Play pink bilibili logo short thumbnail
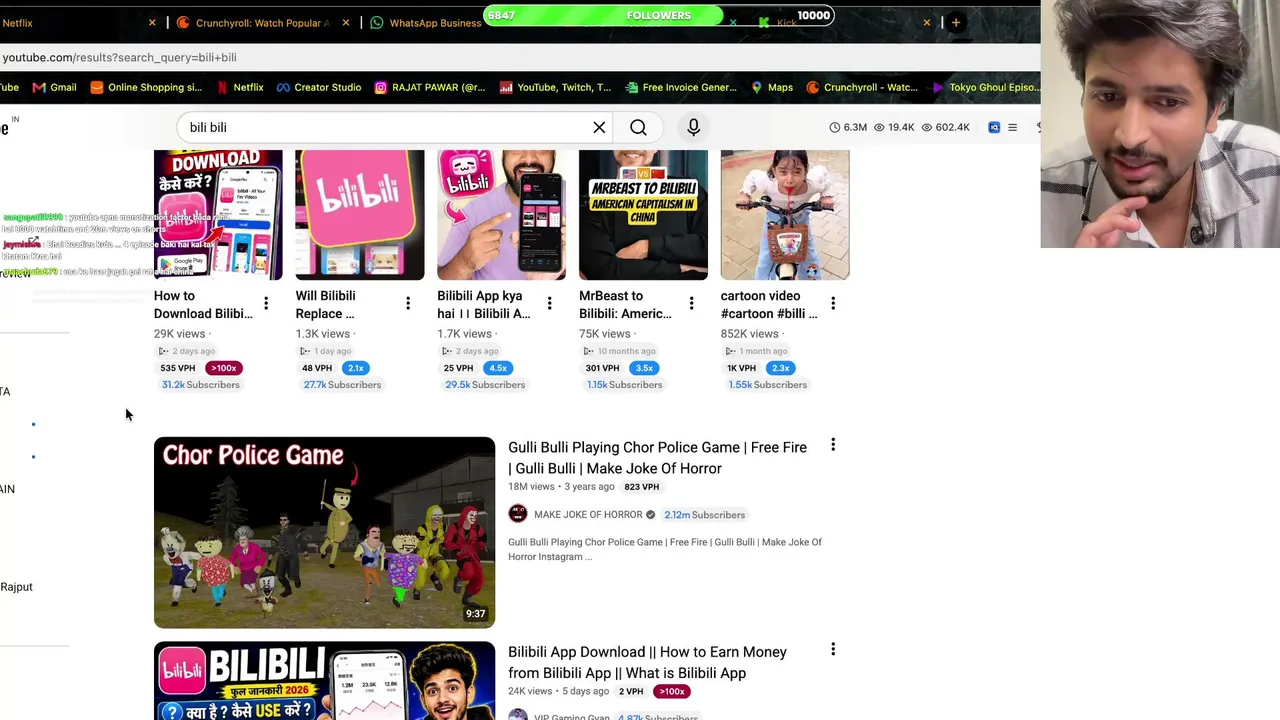 pos(360,215)
